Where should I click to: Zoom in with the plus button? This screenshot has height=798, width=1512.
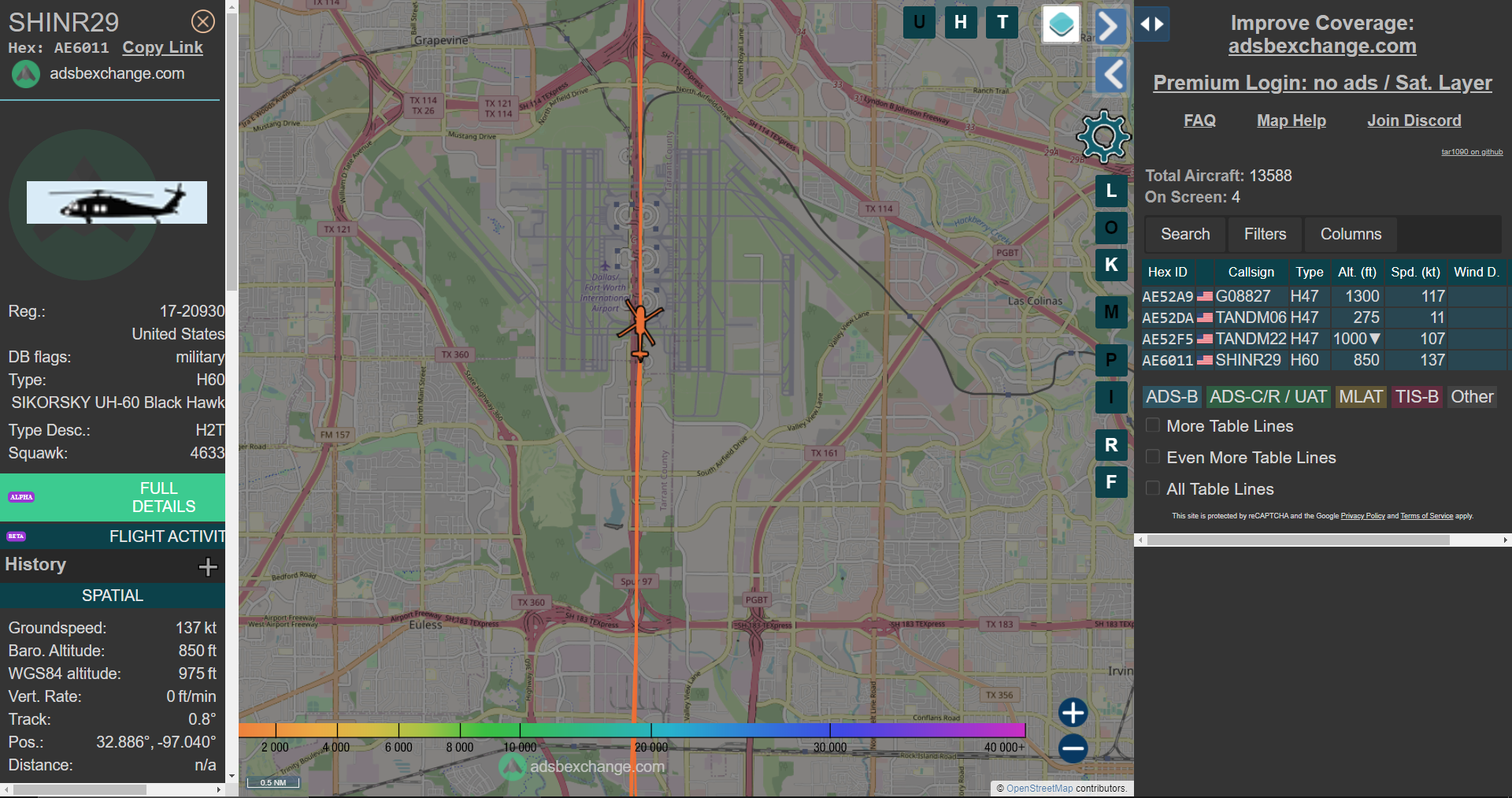1073,712
